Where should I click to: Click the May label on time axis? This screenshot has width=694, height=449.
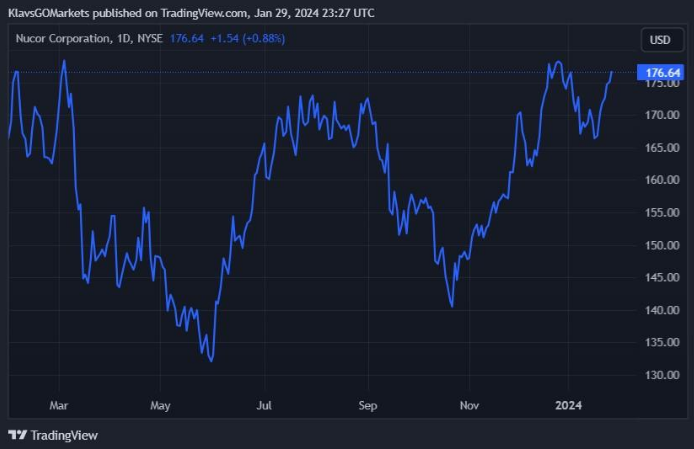click(x=160, y=406)
